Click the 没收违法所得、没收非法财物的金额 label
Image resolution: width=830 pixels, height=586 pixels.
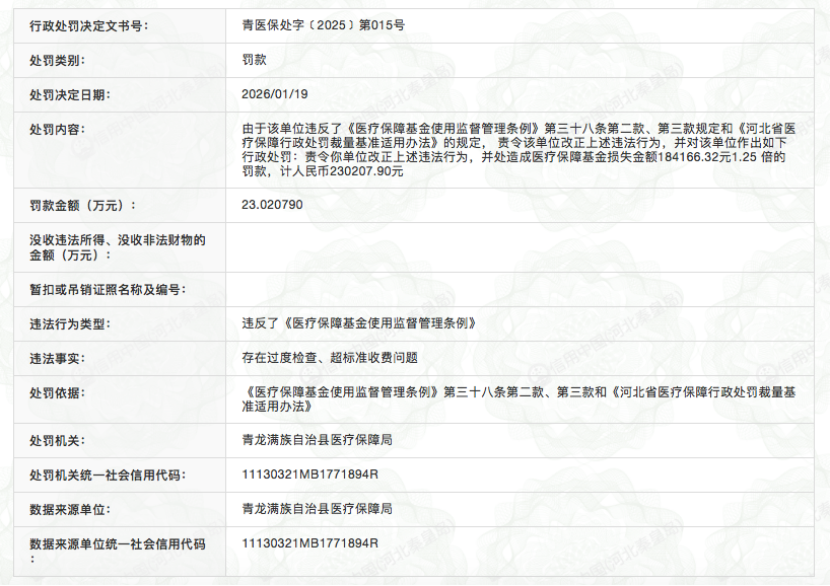pyautogui.click(x=117, y=247)
